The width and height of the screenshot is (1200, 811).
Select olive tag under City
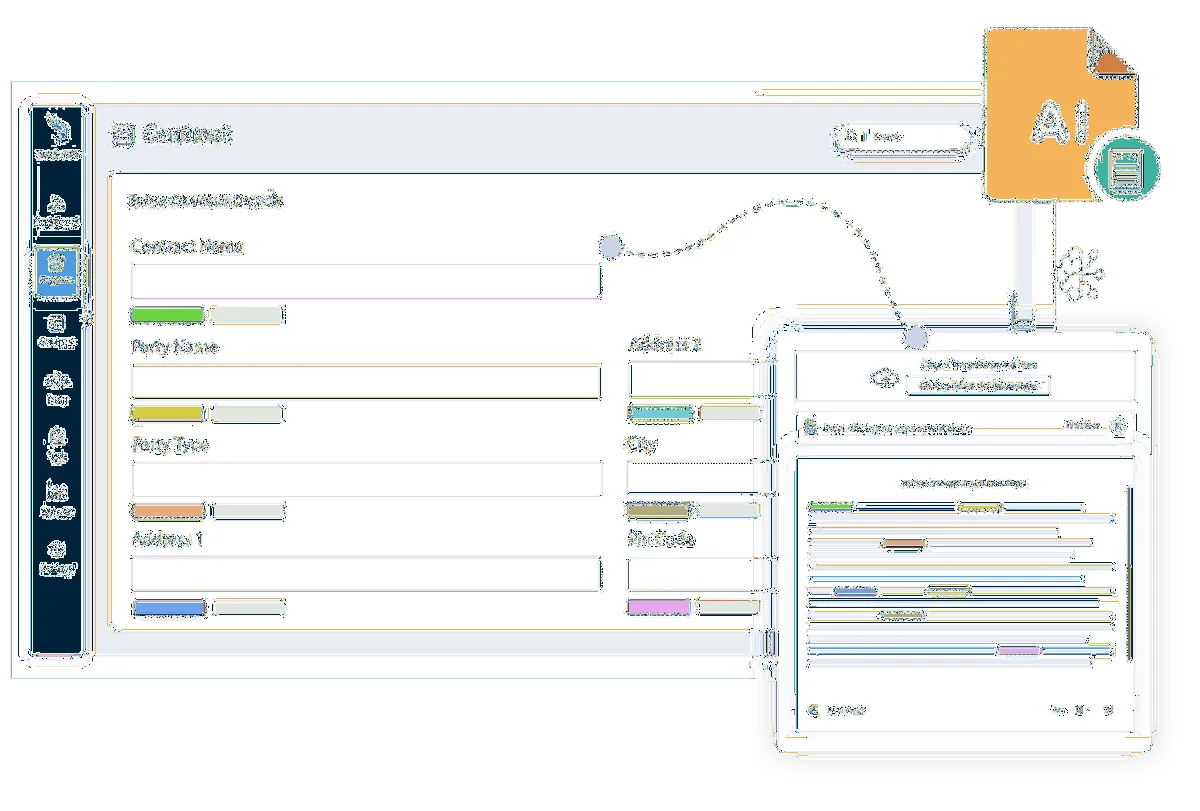[x=659, y=510]
